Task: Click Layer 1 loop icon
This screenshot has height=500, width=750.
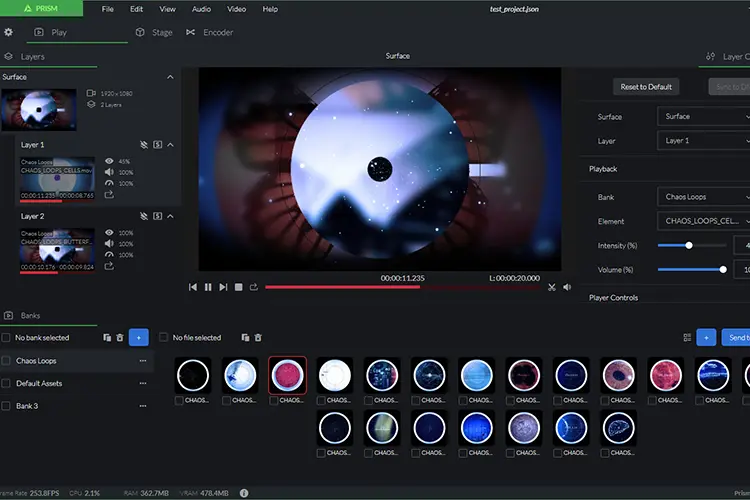Action: [x=109, y=195]
